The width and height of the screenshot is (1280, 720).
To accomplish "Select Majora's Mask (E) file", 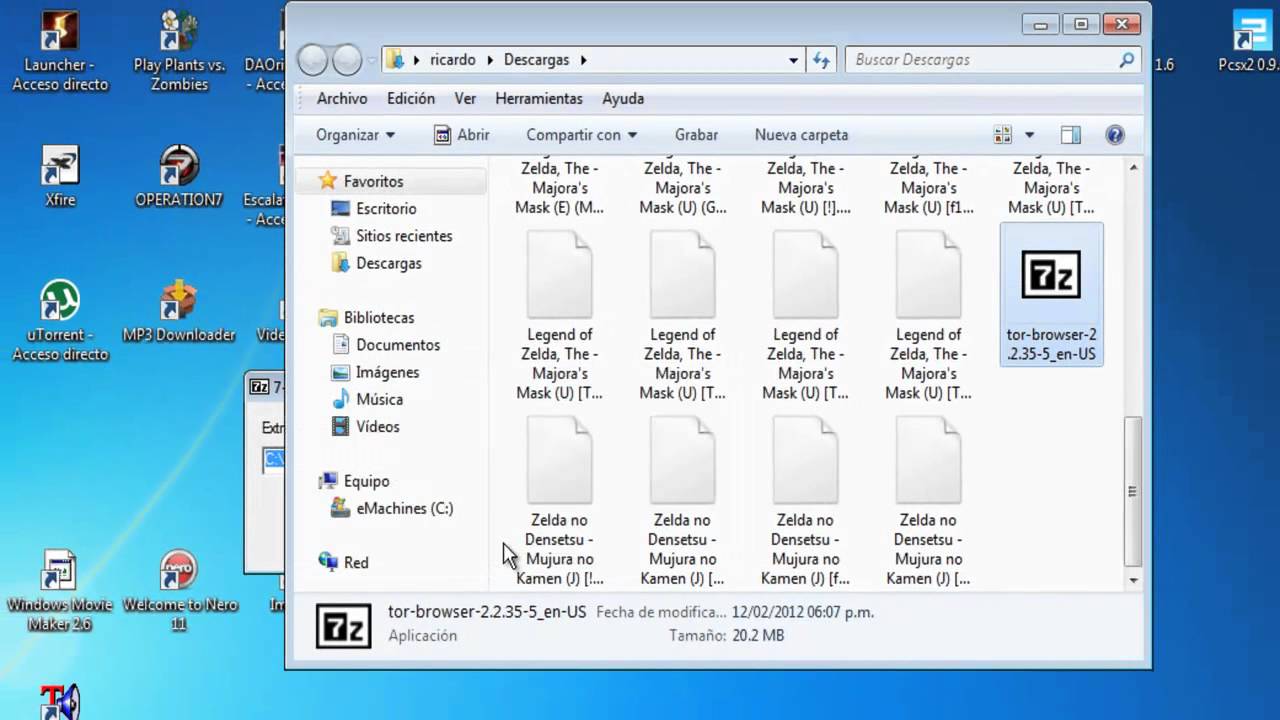I will (560, 188).
